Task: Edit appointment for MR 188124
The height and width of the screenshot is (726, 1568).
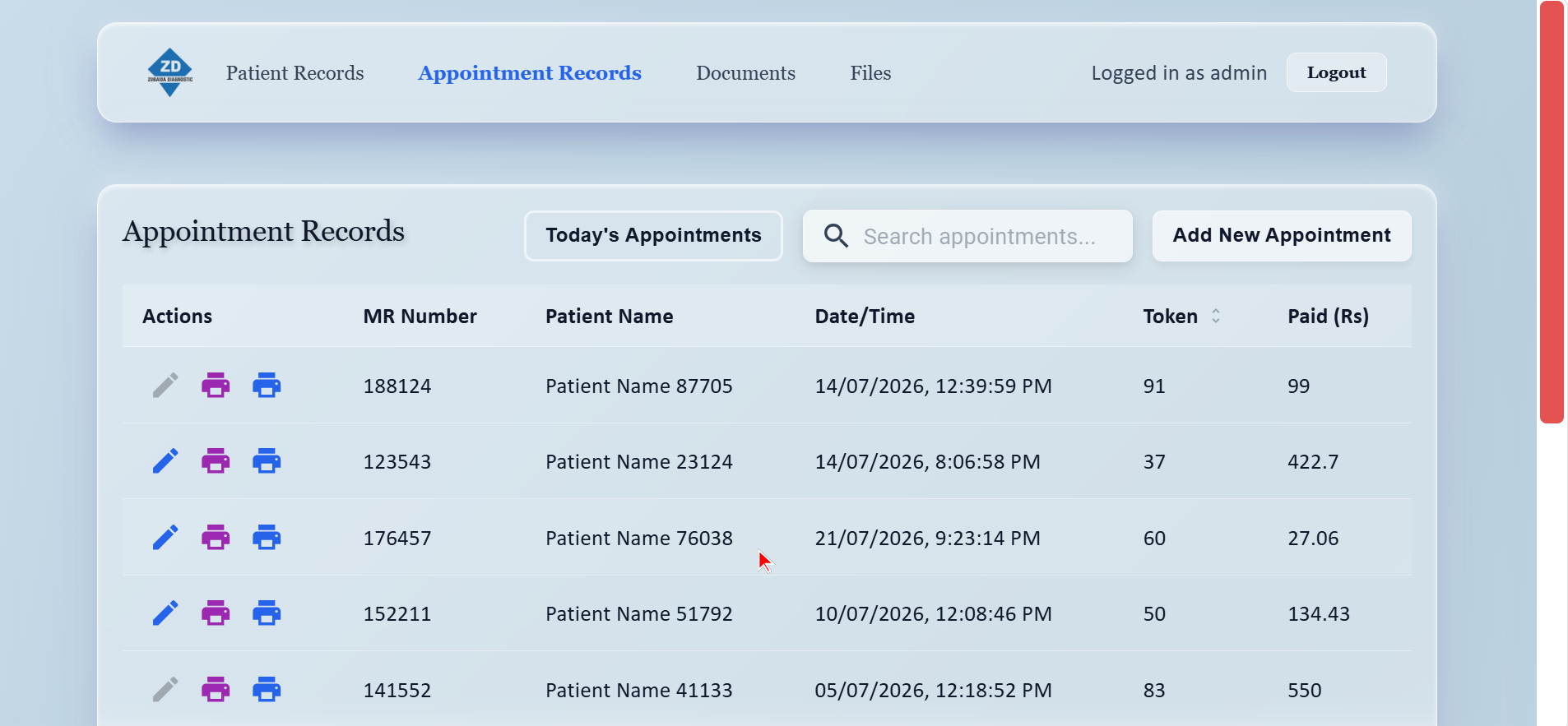Action: [x=165, y=386]
